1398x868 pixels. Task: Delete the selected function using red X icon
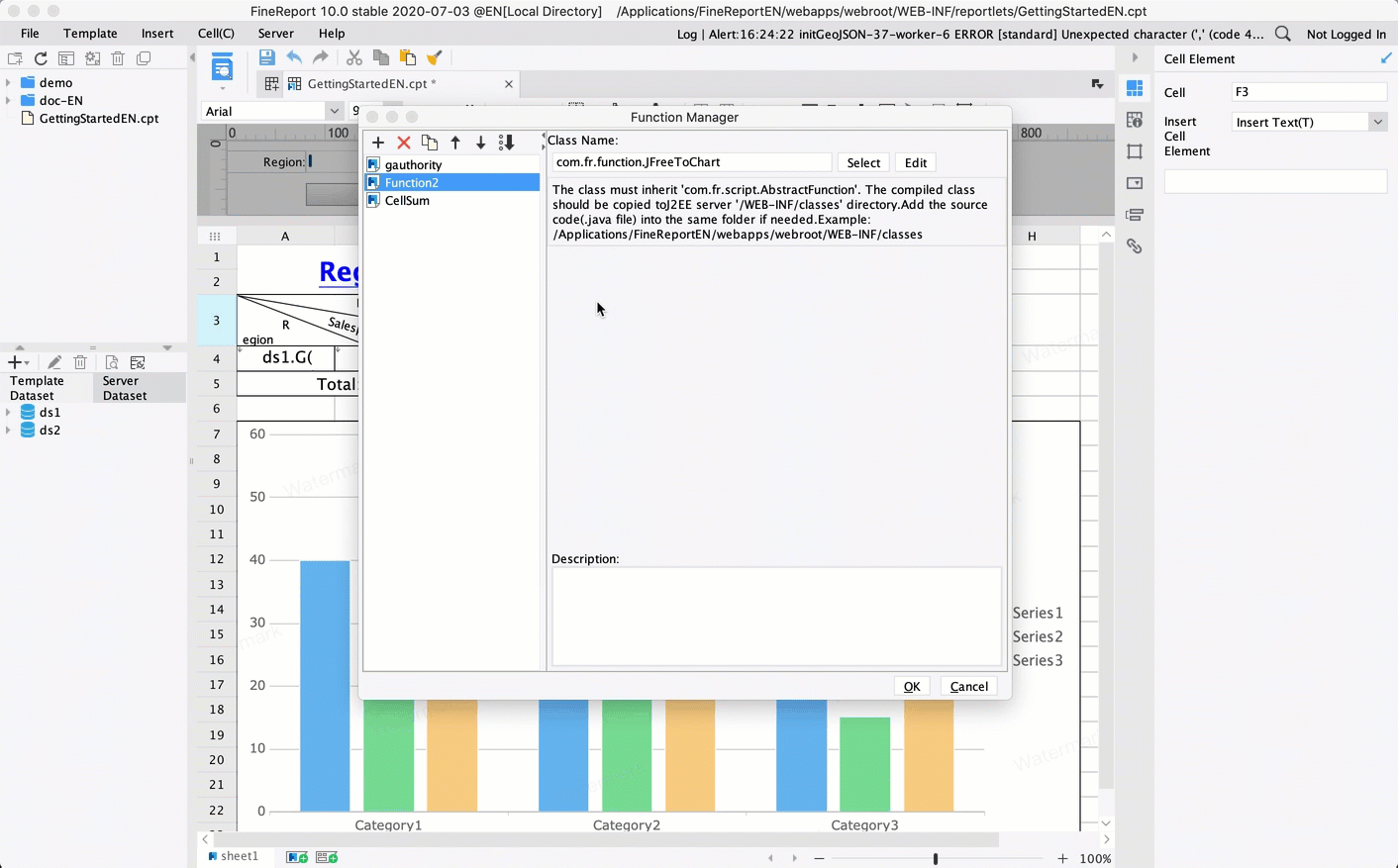click(x=403, y=143)
